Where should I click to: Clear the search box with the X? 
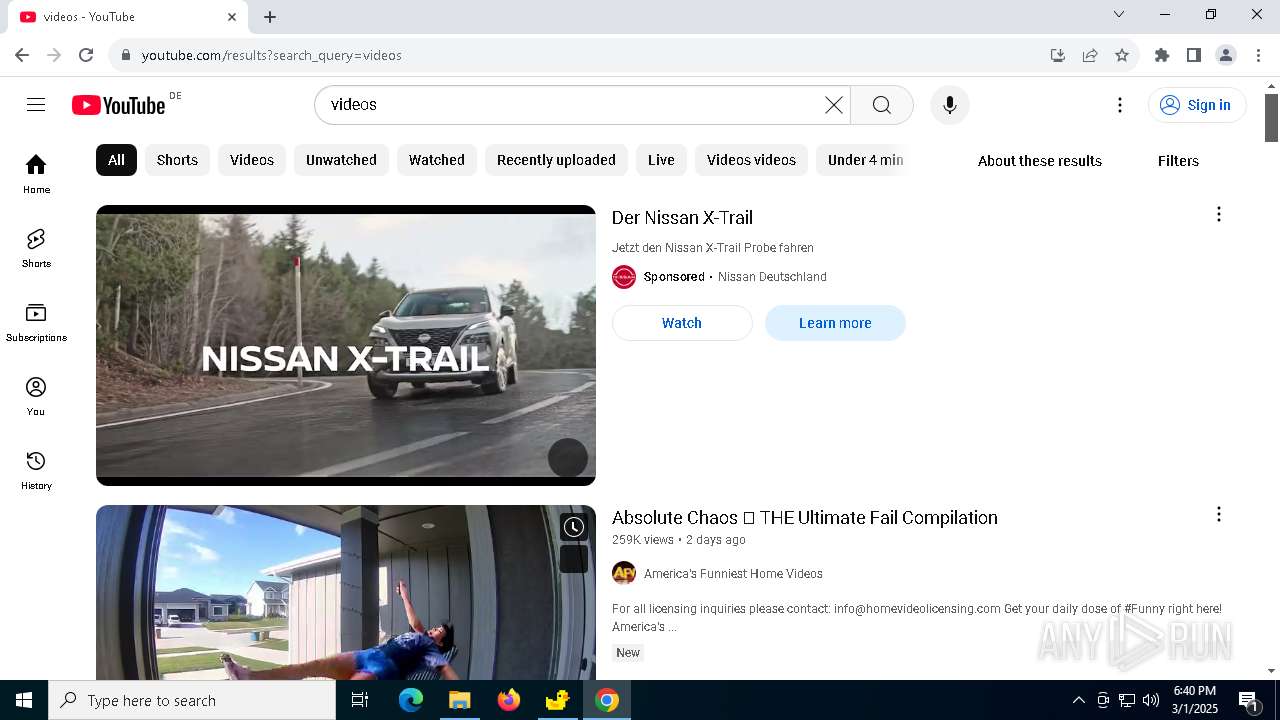click(x=834, y=105)
